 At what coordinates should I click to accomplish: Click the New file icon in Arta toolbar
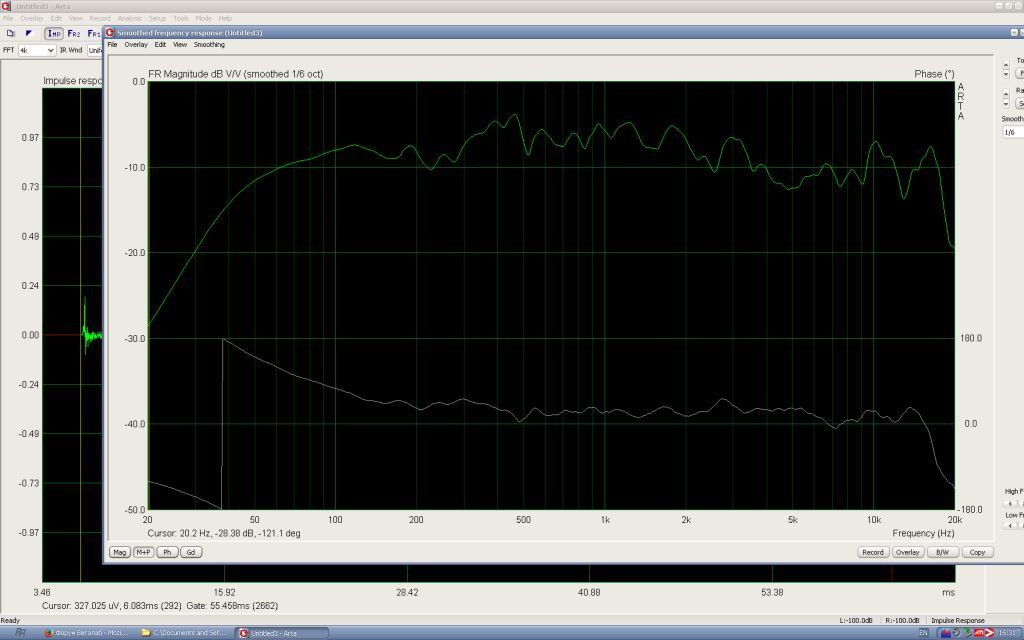click(x=10, y=33)
